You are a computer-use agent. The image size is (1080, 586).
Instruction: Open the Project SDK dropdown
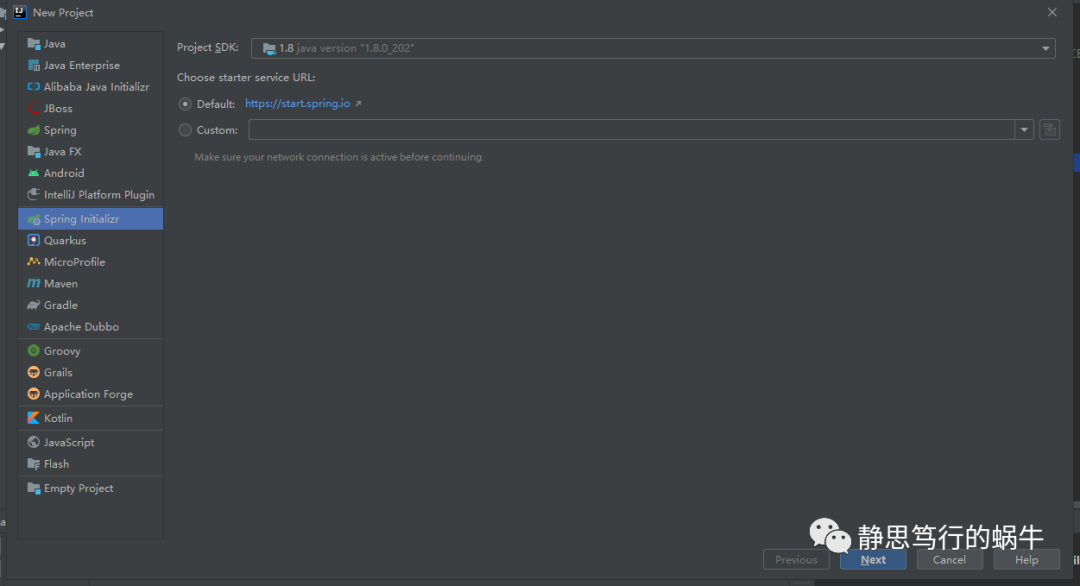653,48
